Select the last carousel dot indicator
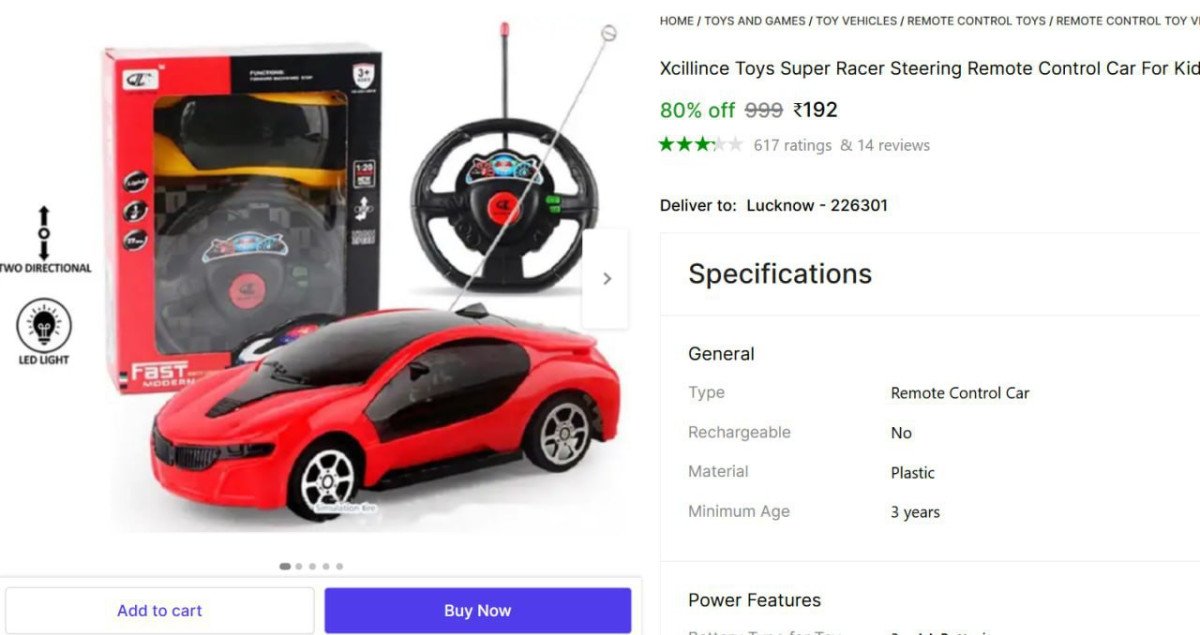 coord(339,566)
